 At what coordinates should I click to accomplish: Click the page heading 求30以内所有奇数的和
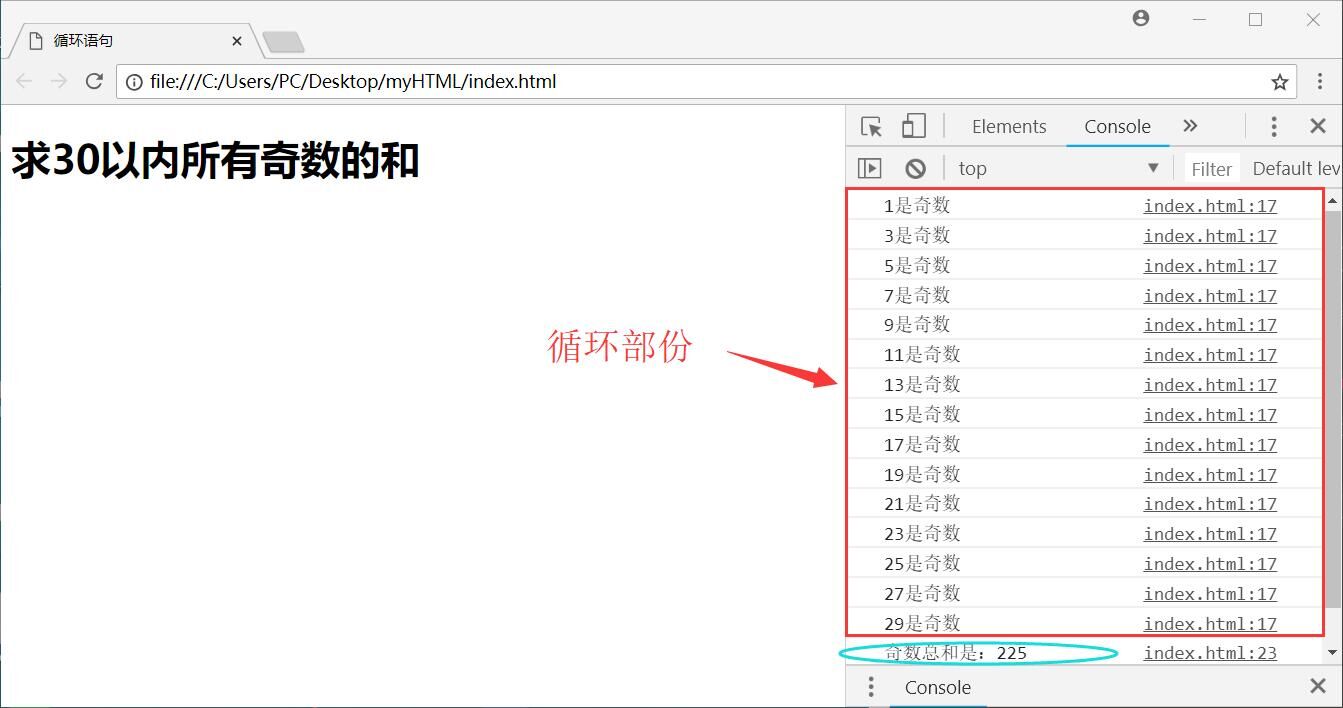pos(215,161)
